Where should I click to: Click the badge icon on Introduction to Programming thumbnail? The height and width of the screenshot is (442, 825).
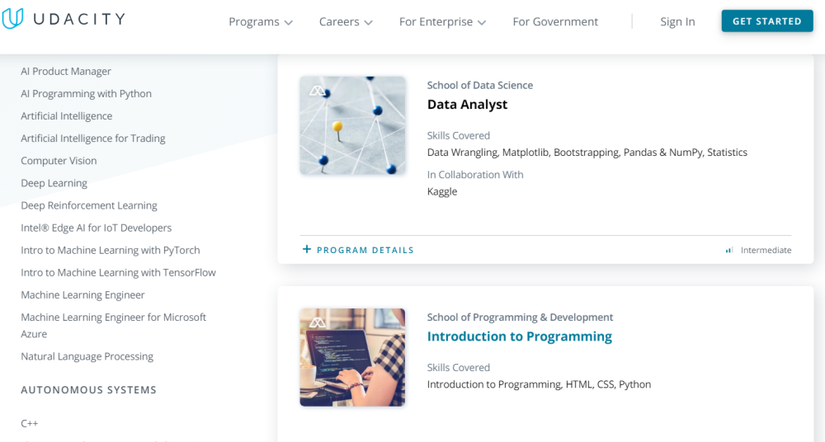pyautogui.click(x=317, y=323)
